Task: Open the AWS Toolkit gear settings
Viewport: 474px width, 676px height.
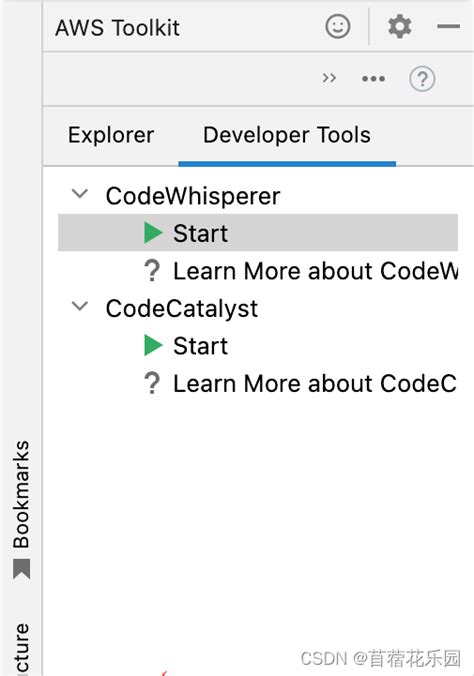Action: click(x=400, y=26)
